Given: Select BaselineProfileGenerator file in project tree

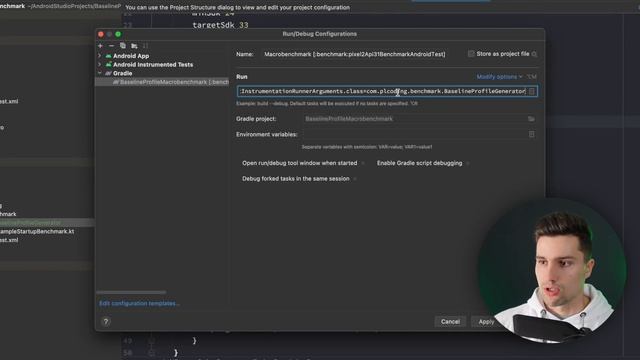Looking at the screenshot, I should click(x=31, y=223).
